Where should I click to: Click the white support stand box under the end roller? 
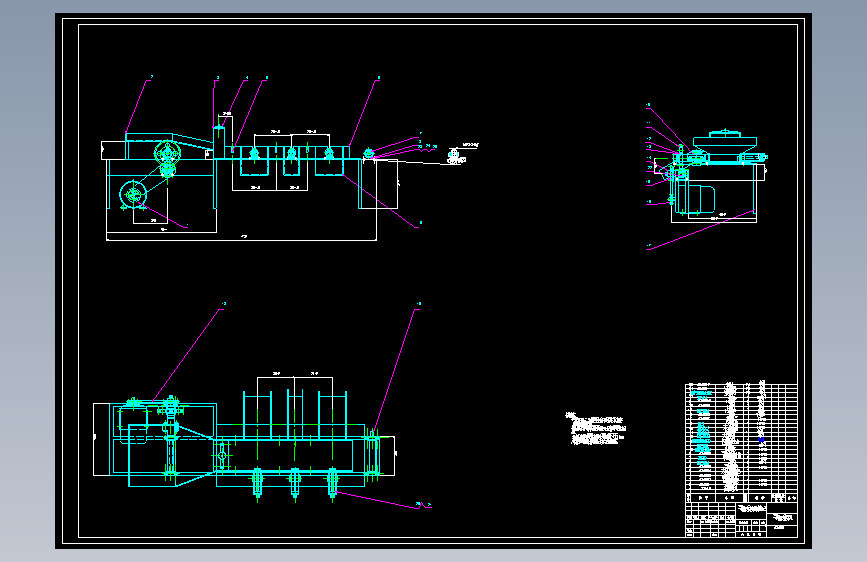[x=378, y=184]
